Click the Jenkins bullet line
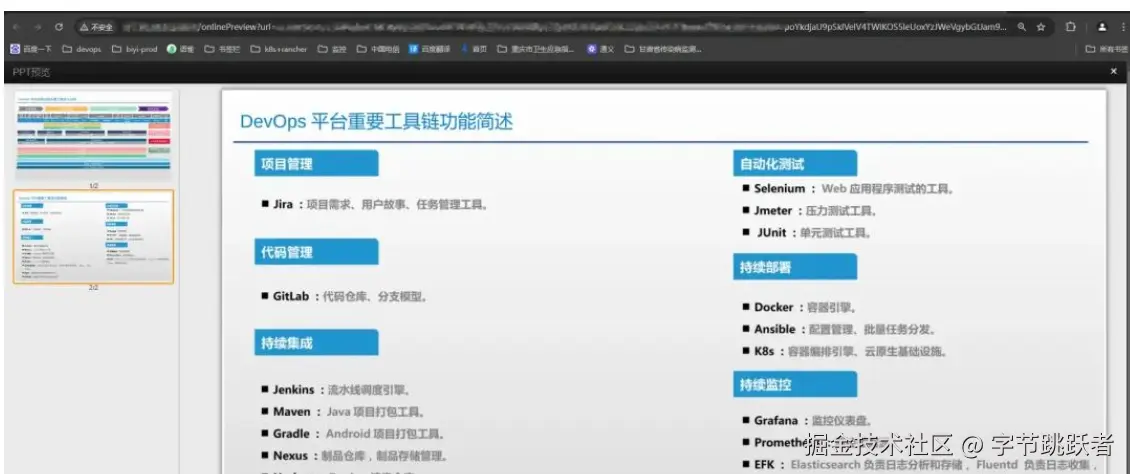Image resolution: width=1130 pixels, height=474 pixels. click(336, 390)
